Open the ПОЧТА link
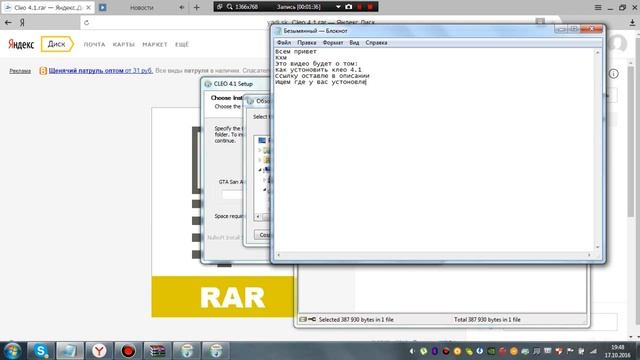The width and height of the screenshot is (640, 360). click(x=94, y=44)
